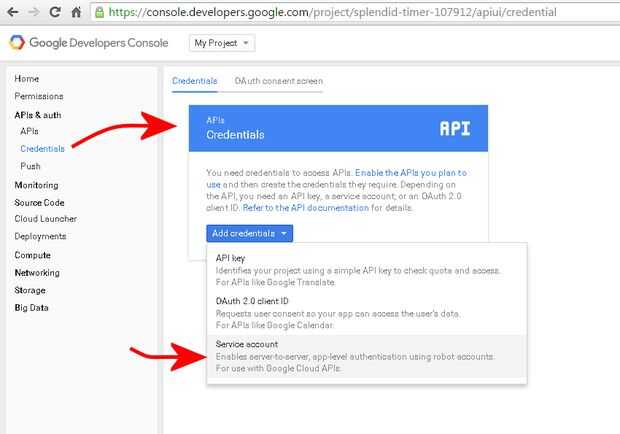
Task: Click the Google Developers Console logo
Action: pos(89,43)
